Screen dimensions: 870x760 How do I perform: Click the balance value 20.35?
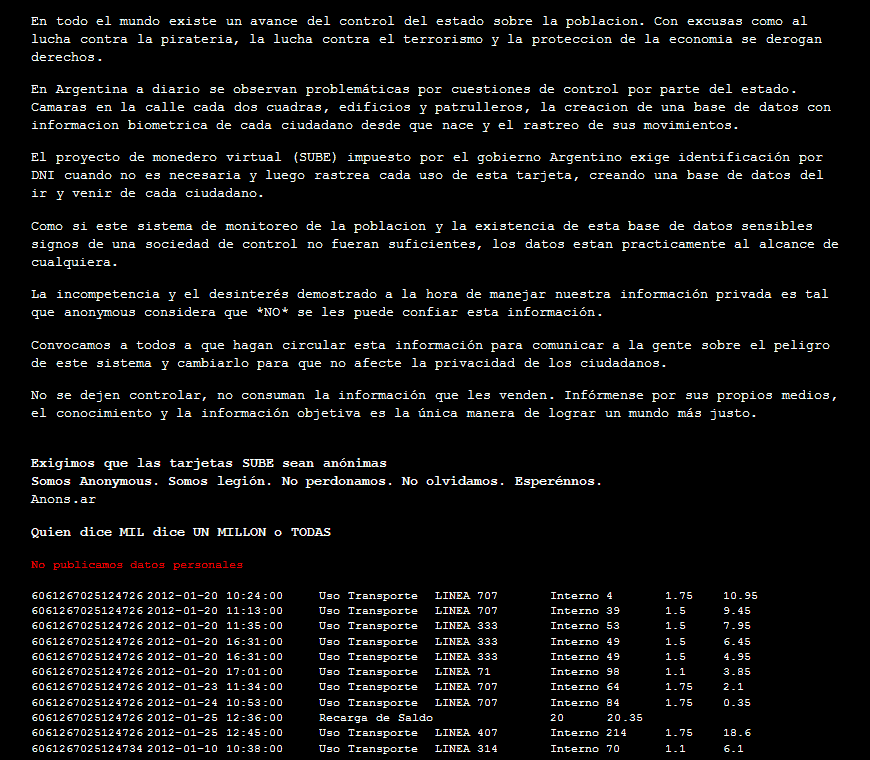tap(625, 718)
